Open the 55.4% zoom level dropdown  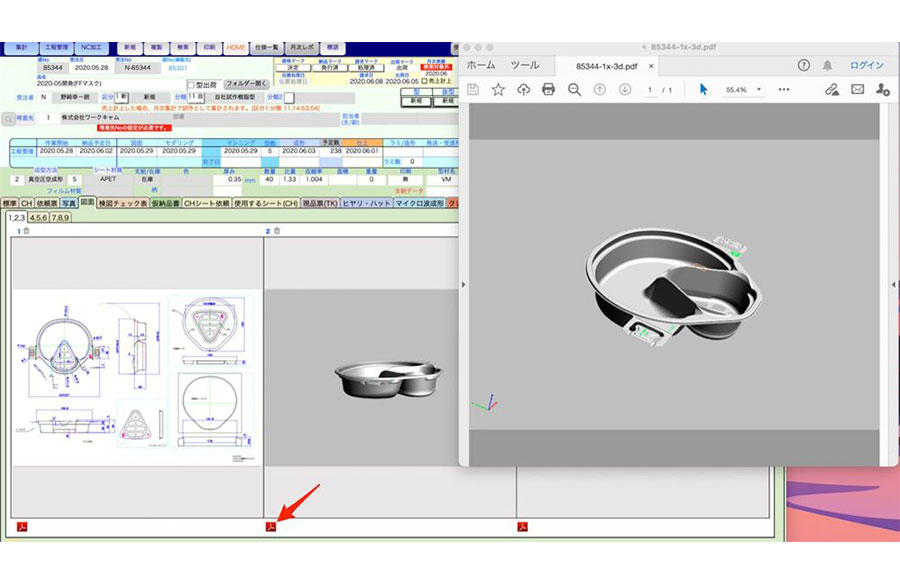(x=758, y=89)
